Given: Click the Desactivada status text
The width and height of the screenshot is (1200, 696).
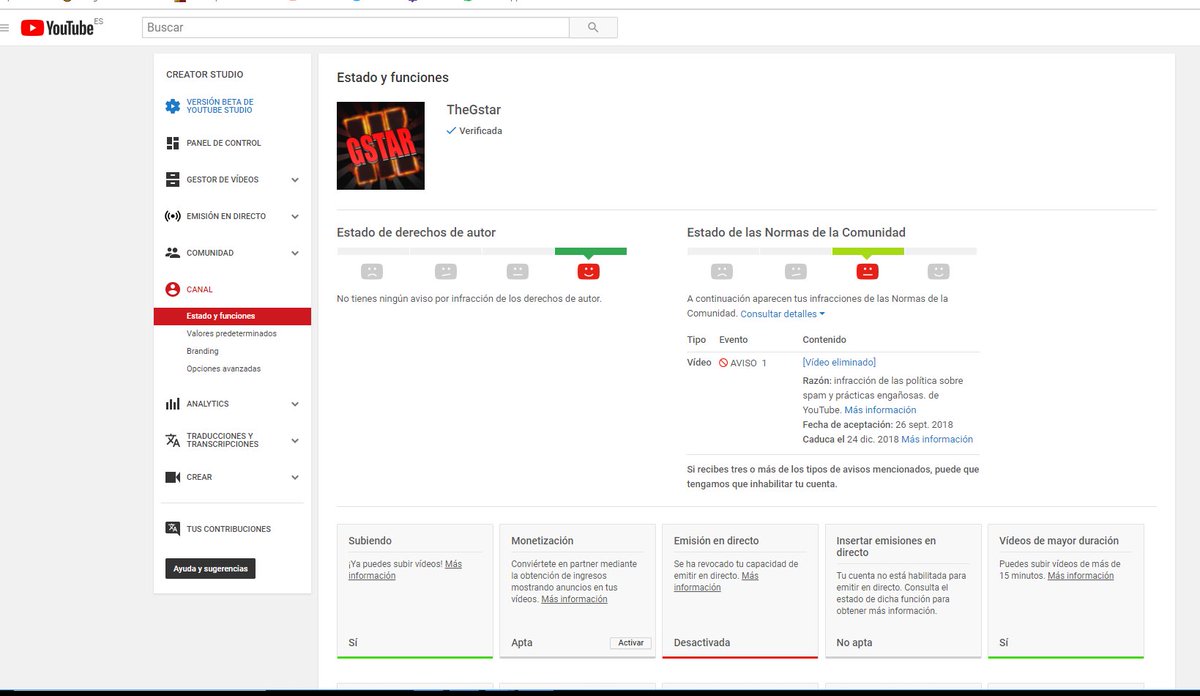Looking at the screenshot, I should [702, 643].
